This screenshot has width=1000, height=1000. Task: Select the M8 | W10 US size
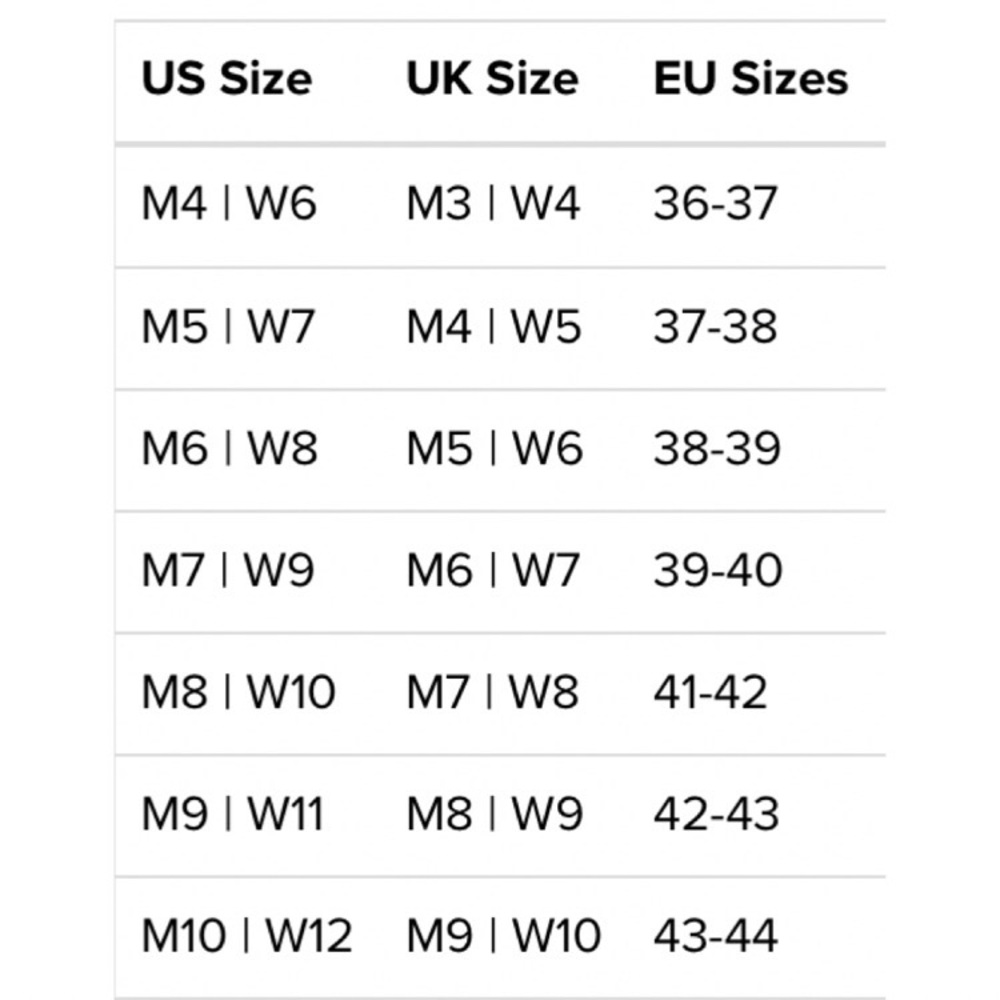point(239,692)
